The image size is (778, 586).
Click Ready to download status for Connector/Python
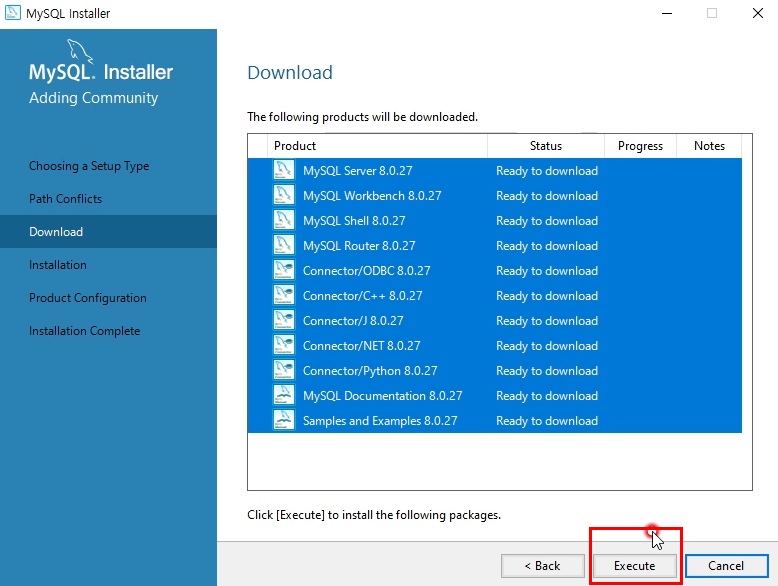pos(547,371)
